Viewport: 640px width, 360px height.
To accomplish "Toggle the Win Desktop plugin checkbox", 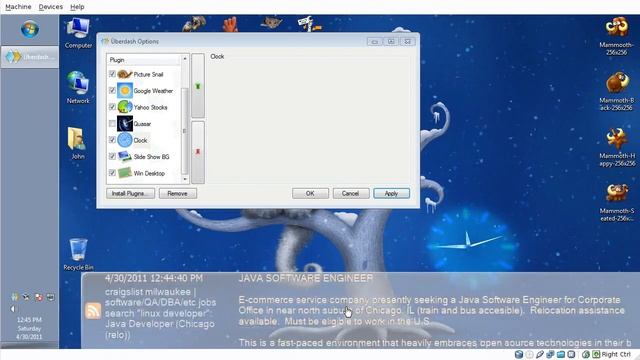I will 112,173.
